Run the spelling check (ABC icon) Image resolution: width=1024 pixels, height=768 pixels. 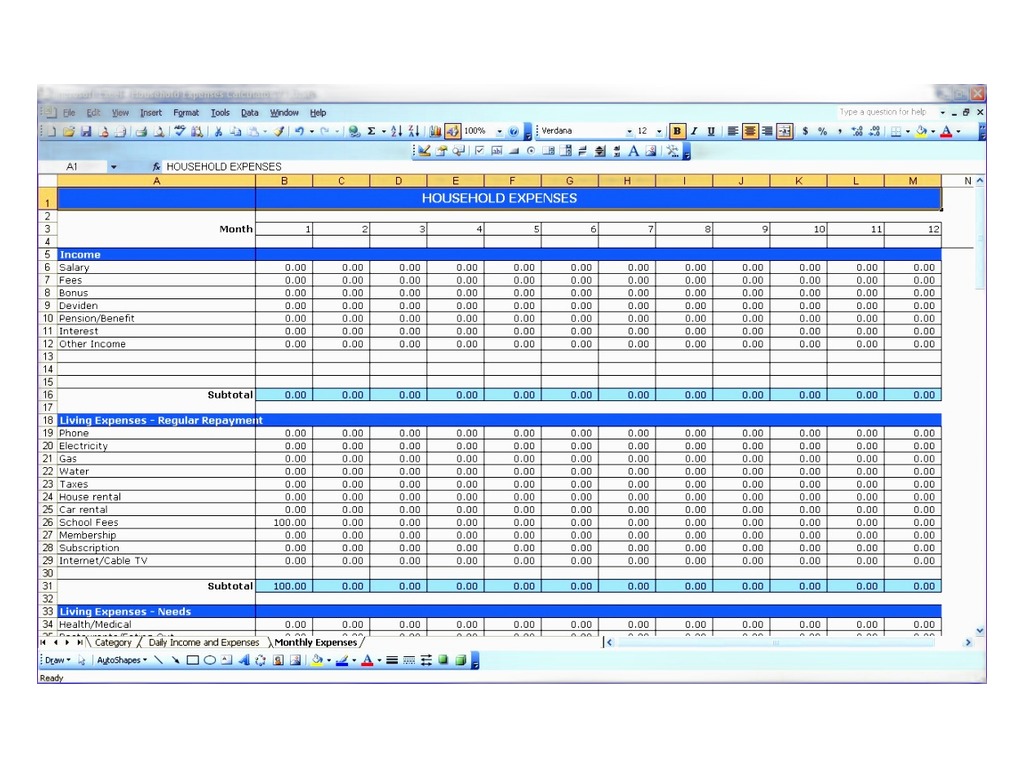[x=180, y=131]
